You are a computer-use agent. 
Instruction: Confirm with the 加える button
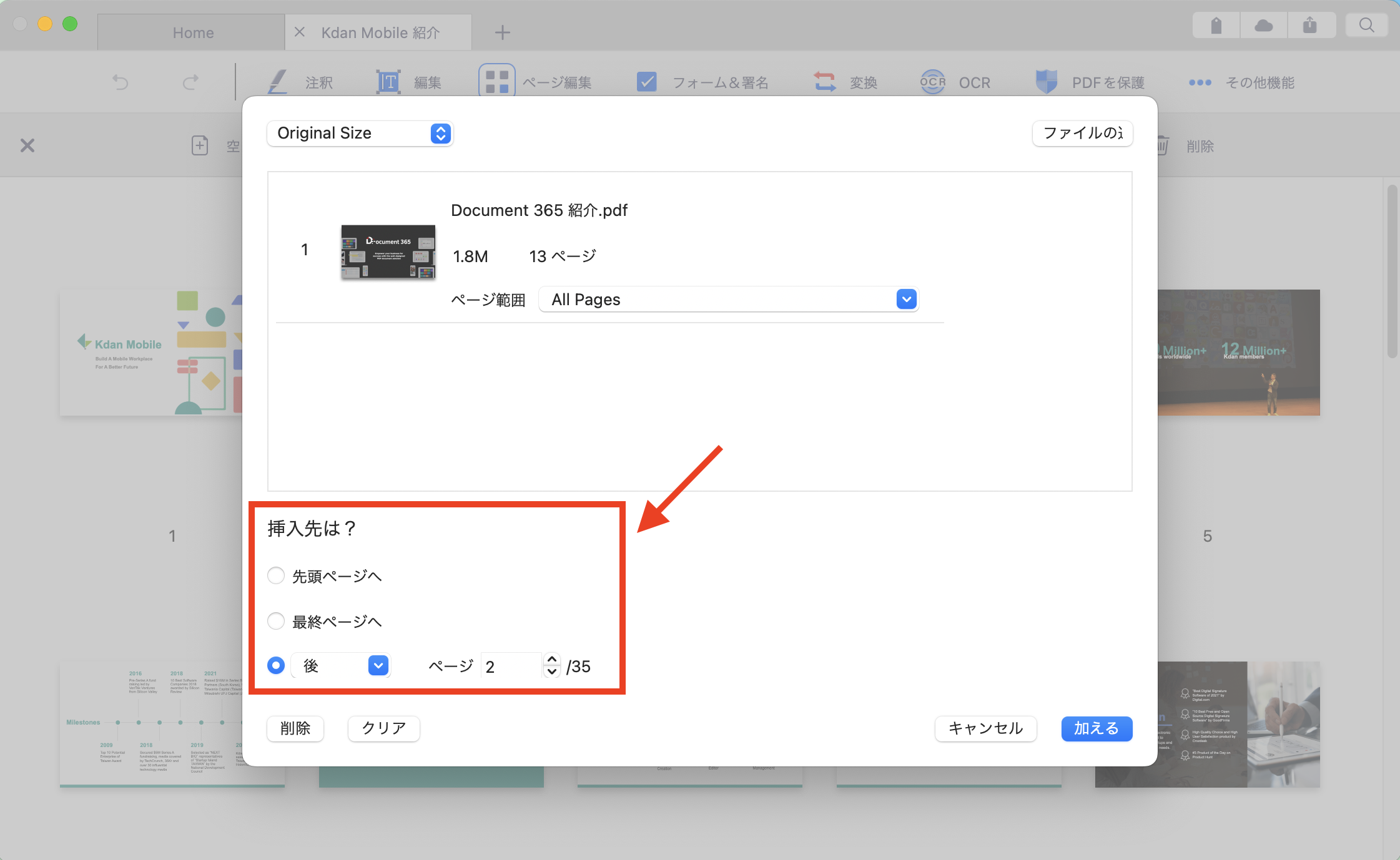[x=1097, y=728]
